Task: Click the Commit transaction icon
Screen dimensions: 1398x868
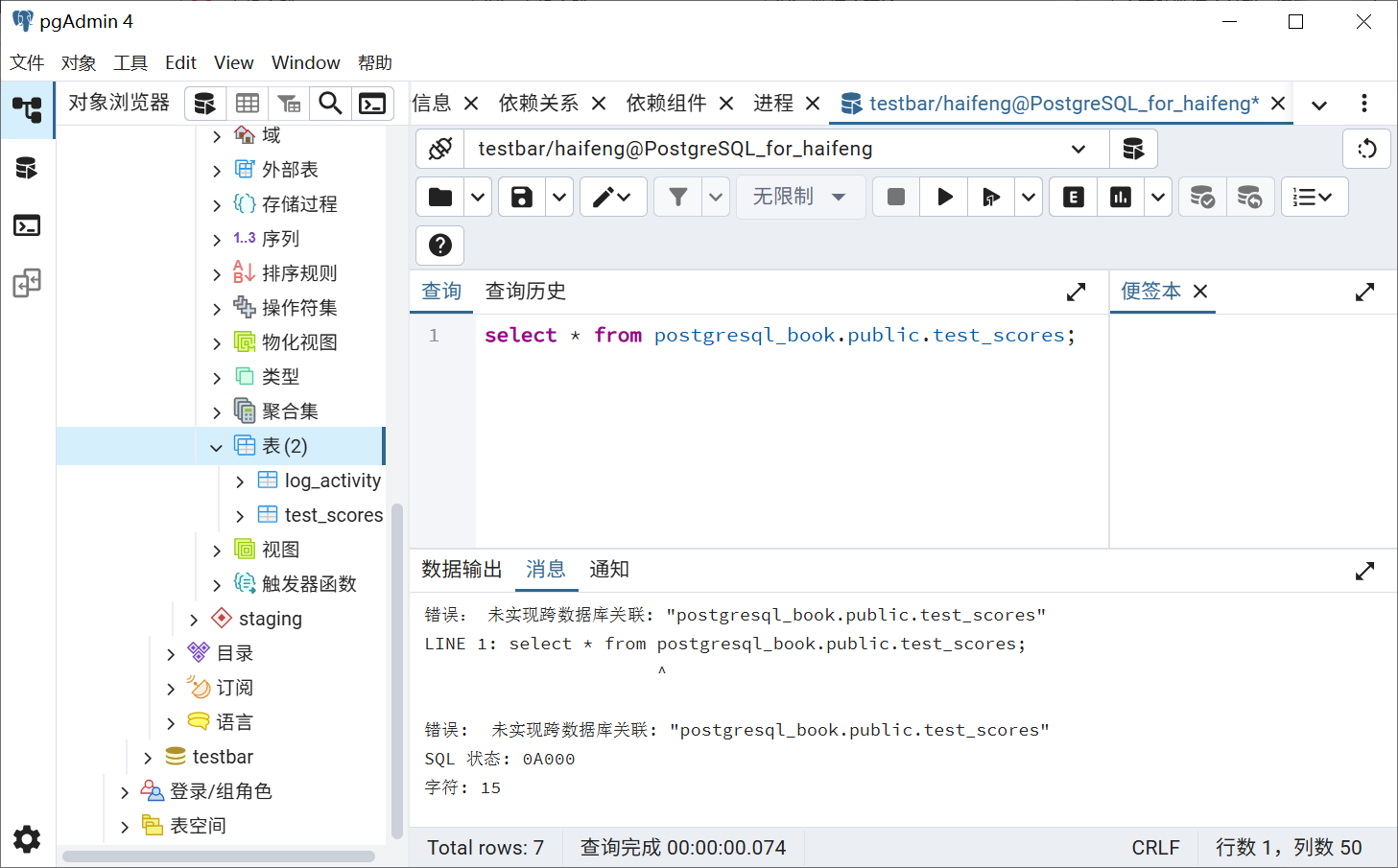Action: click(x=1202, y=197)
